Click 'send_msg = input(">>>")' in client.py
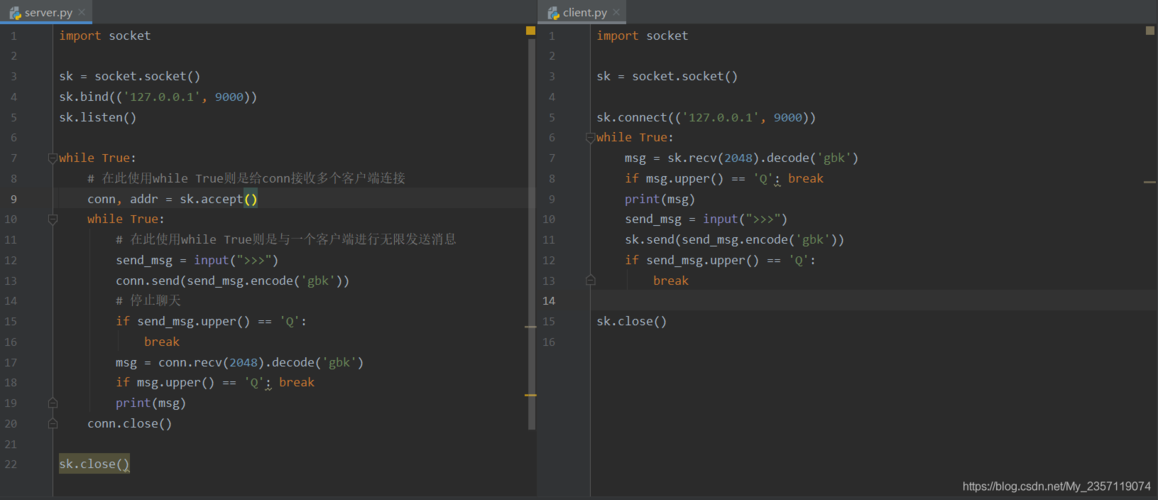The height and width of the screenshot is (500, 1158). 706,219
